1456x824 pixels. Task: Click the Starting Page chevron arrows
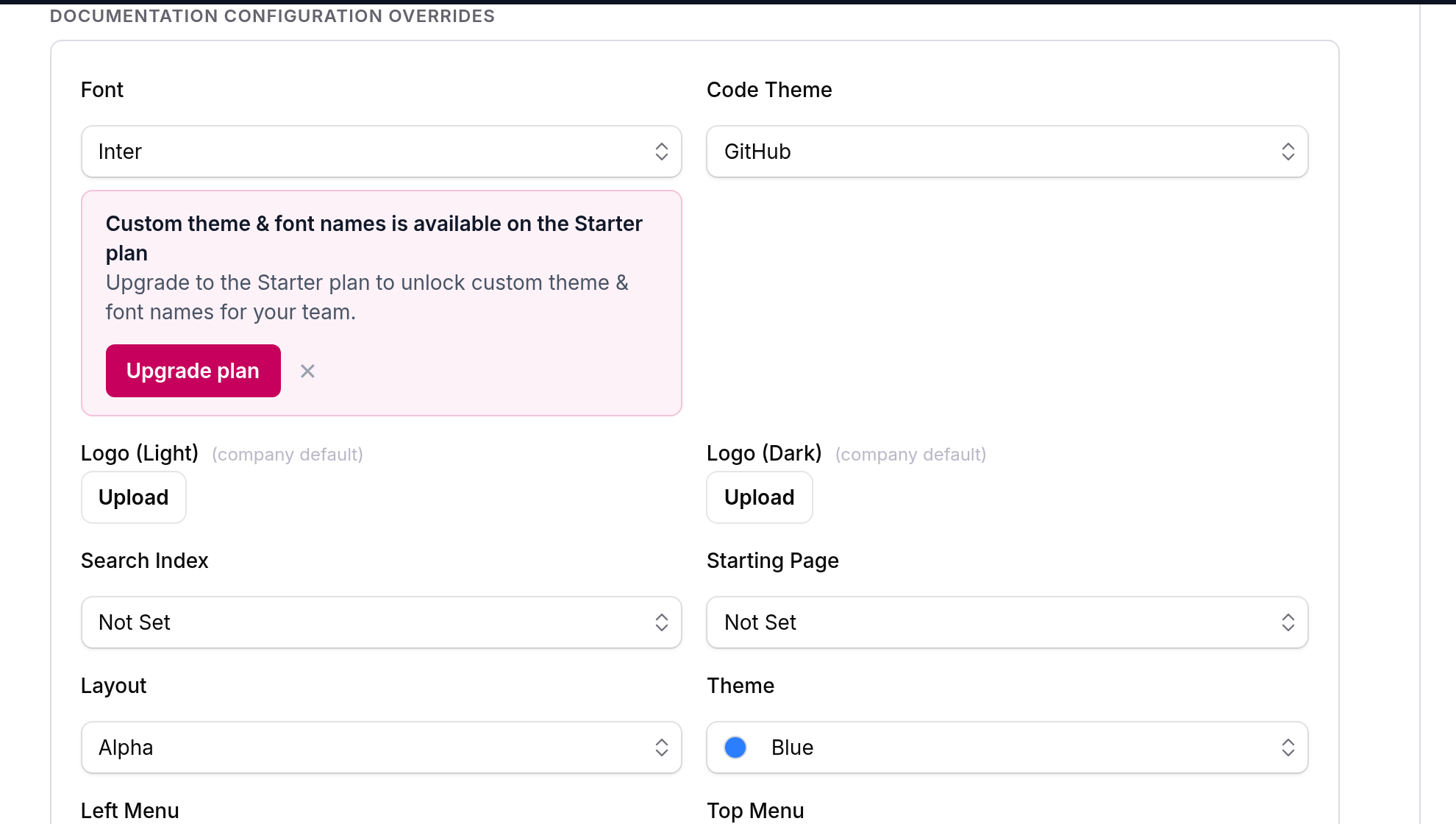pyautogui.click(x=1288, y=622)
